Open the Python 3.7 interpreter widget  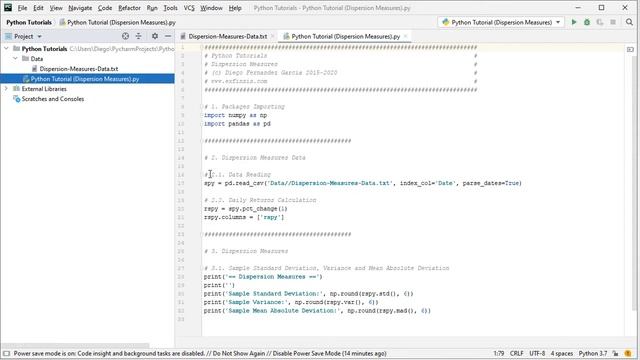[x=593, y=353]
